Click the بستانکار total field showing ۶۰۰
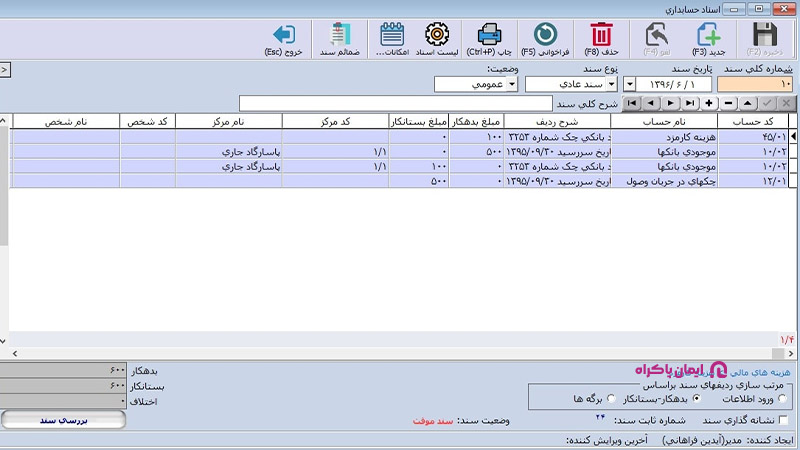The height and width of the screenshot is (450, 800). point(63,386)
